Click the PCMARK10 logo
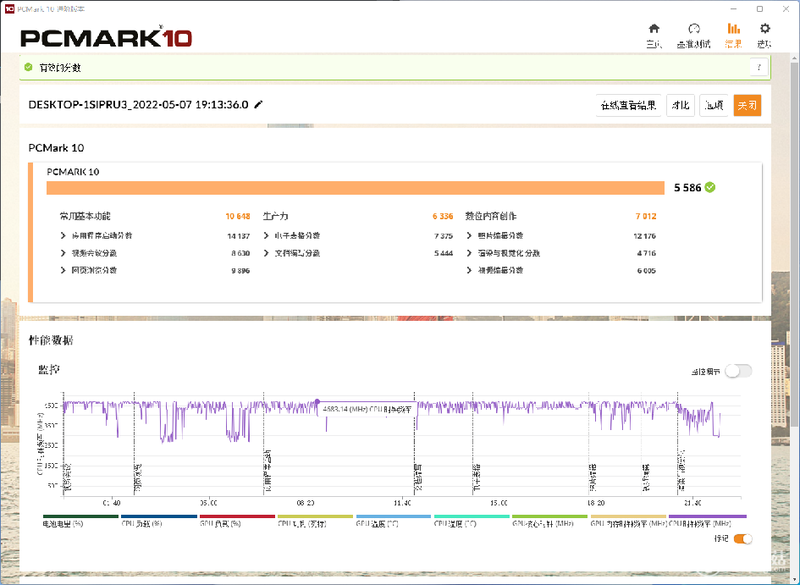This screenshot has width=800, height=585. [x=106, y=37]
